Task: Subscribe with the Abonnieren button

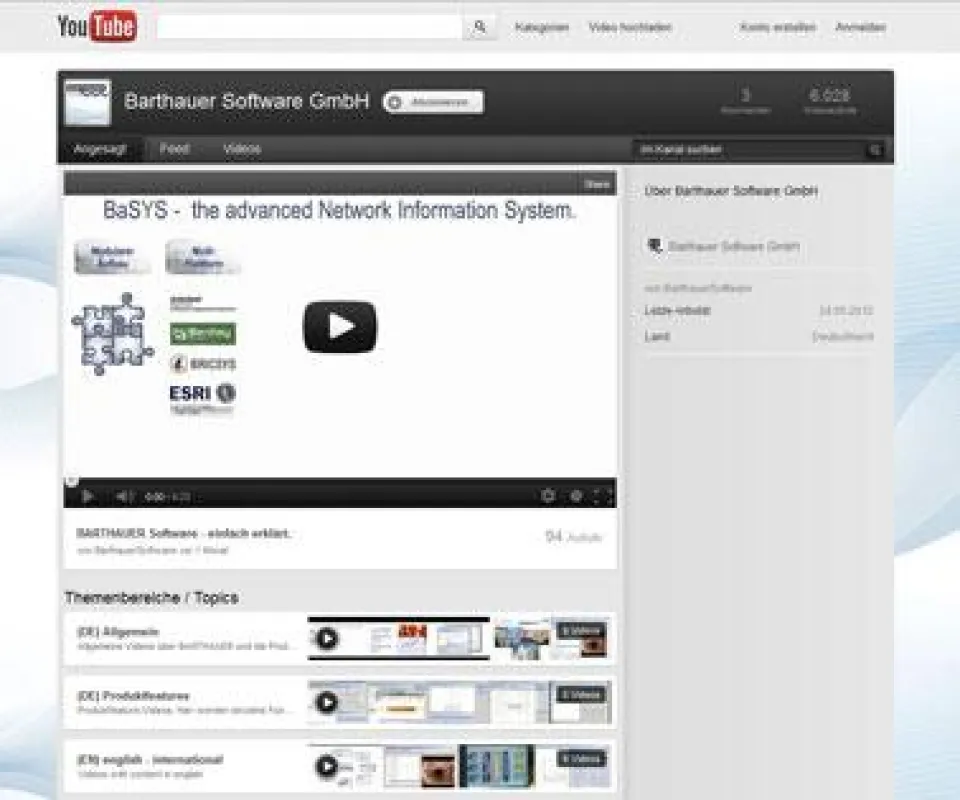Action: coord(433,102)
